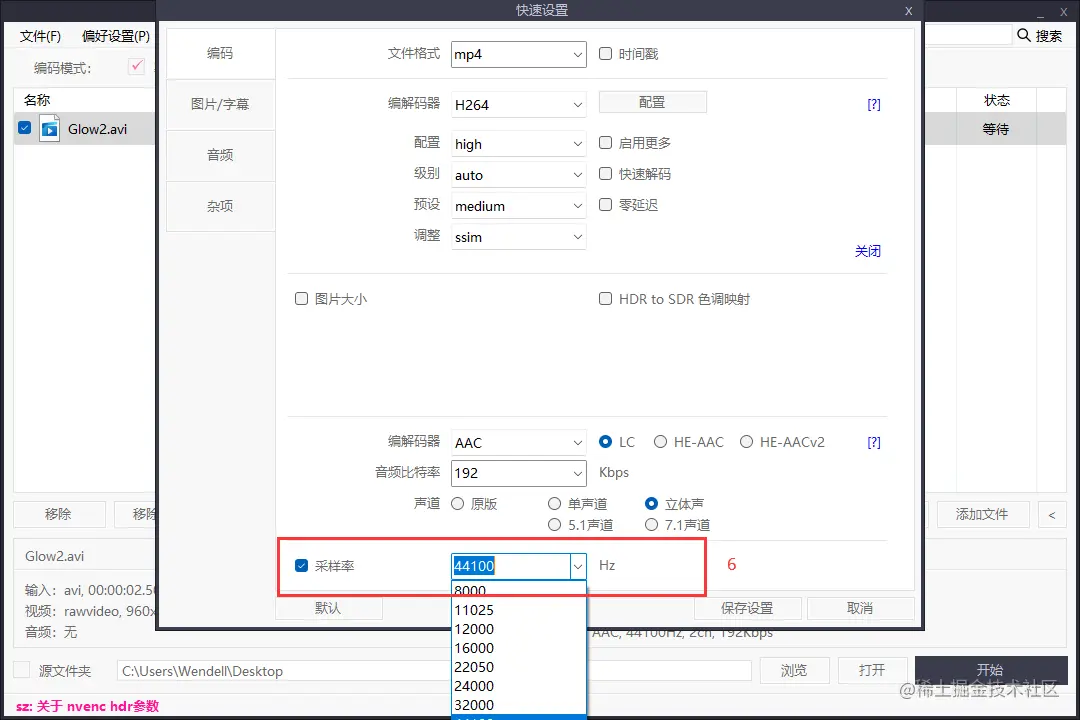Enable the 时间戳 checkbox

click(x=605, y=54)
